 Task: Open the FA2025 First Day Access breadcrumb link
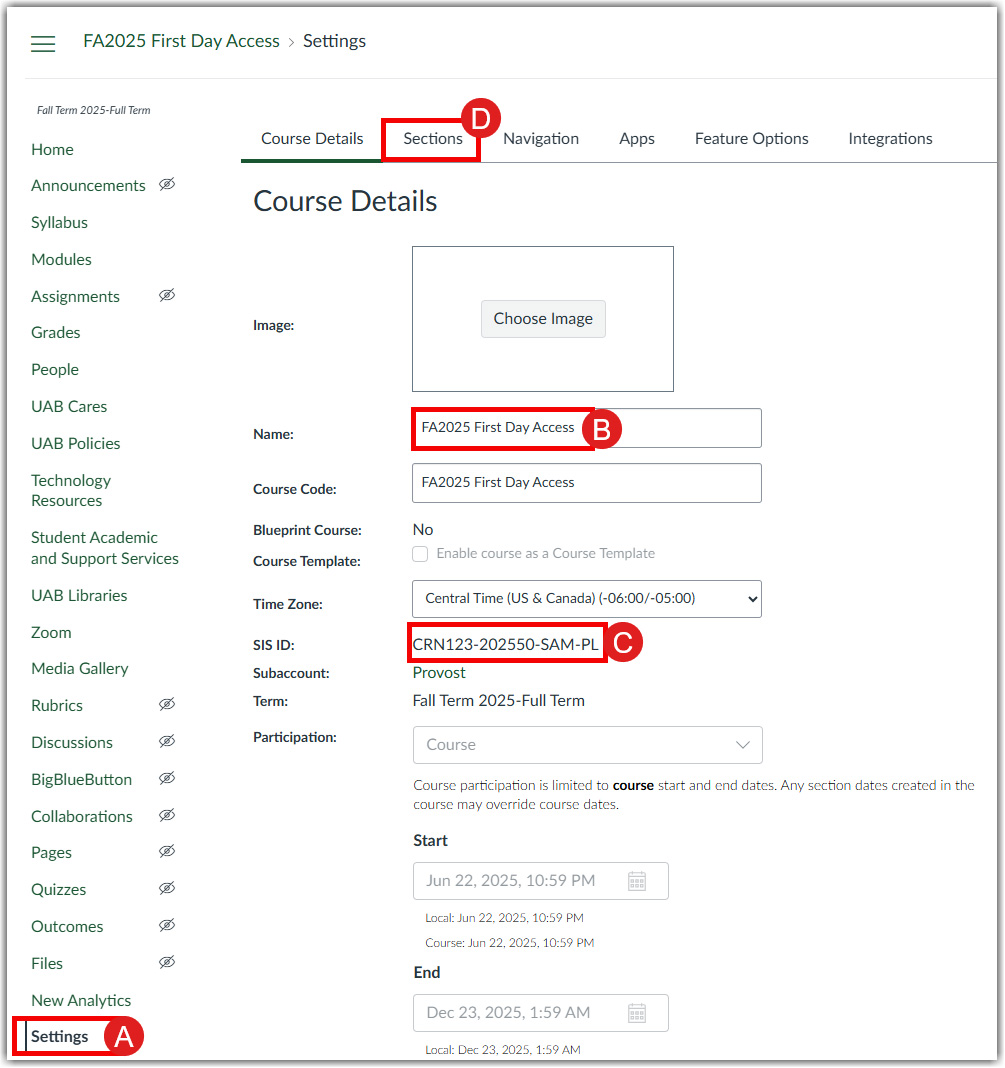pyautogui.click(x=181, y=41)
